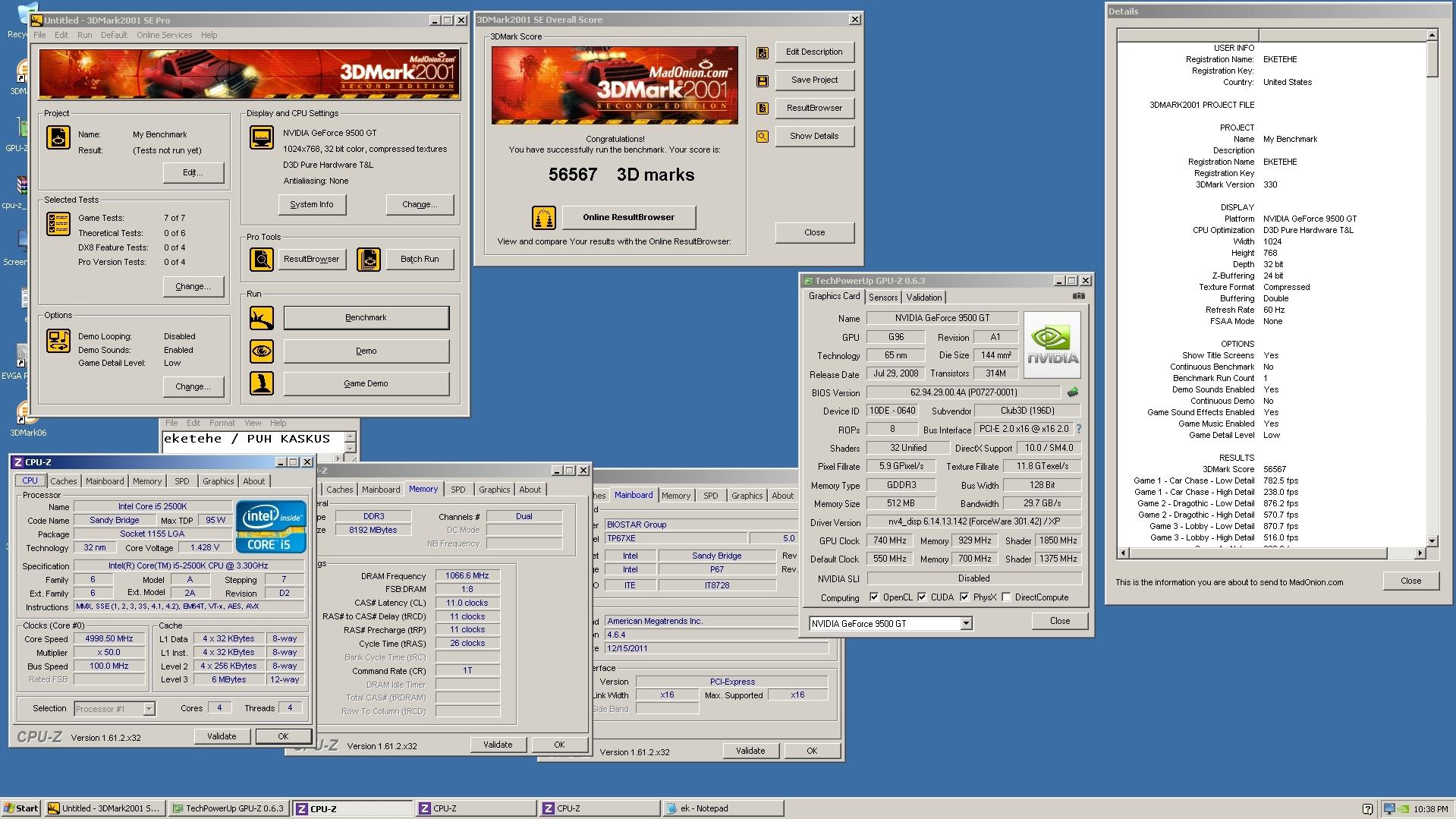
Task: Open SPD tab in front CPU-Z window
Action: (181, 481)
